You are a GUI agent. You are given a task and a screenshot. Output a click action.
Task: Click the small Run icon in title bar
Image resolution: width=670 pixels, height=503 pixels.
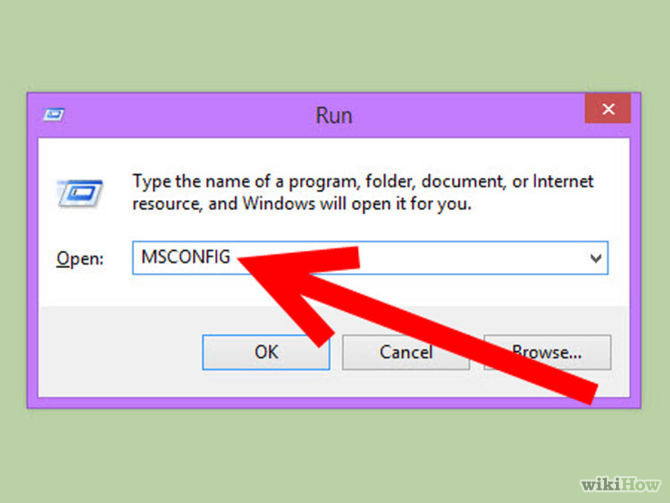pyautogui.click(x=54, y=115)
